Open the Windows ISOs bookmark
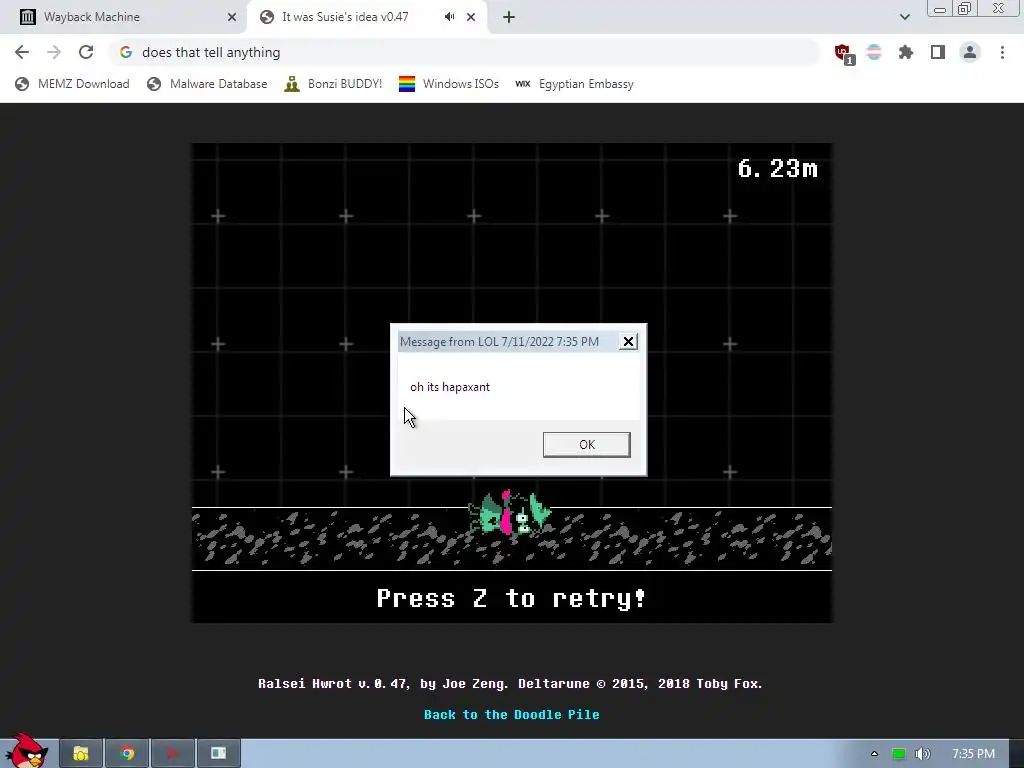The image size is (1024, 768). point(449,84)
